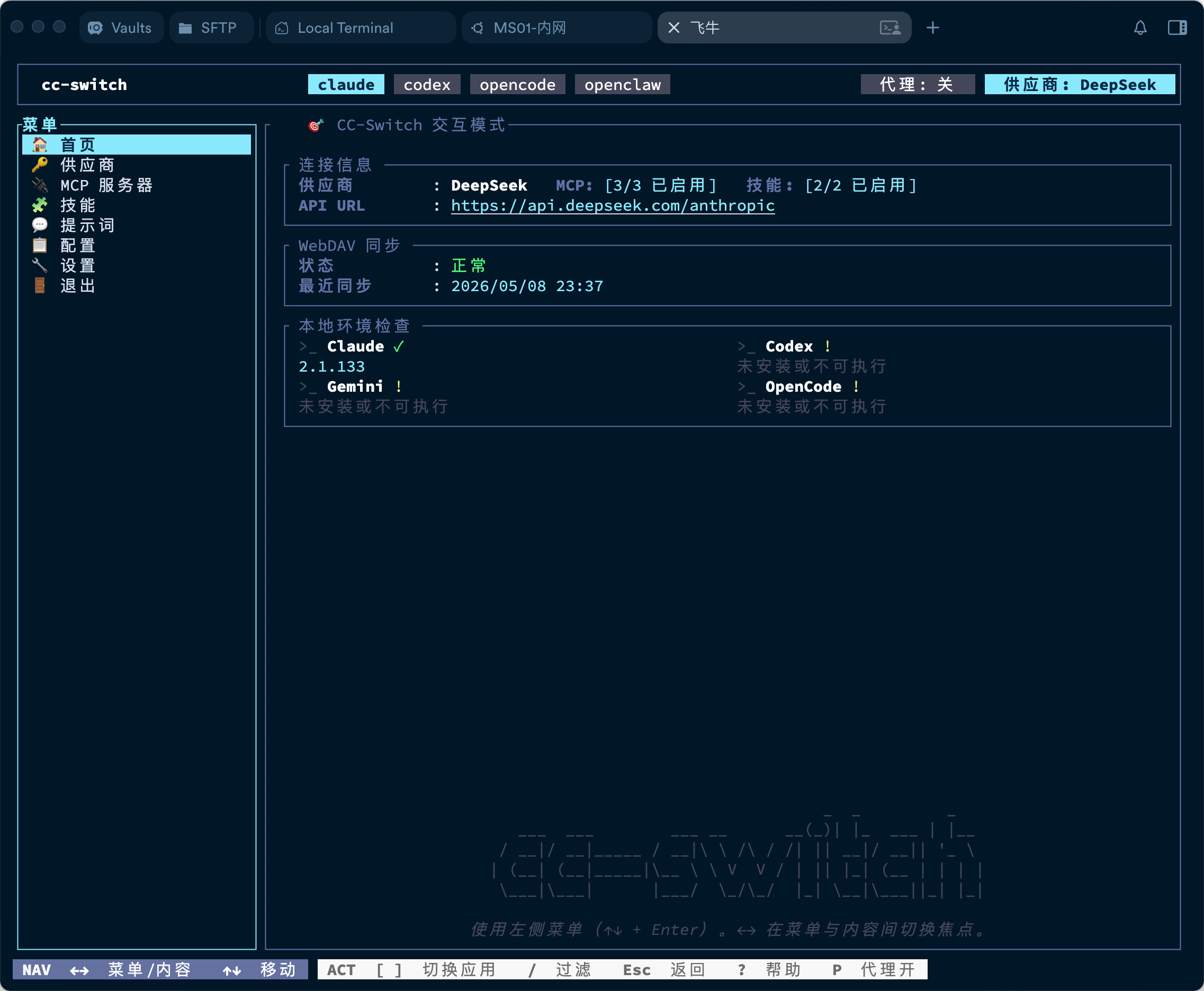Click the warning mark next to Codex
1204x991 pixels.
click(827, 347)
